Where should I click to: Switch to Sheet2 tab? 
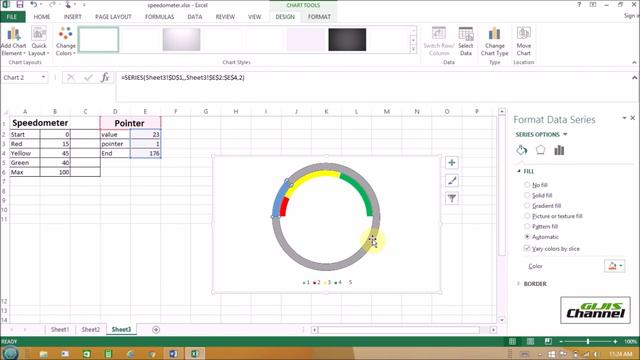click(x=91, y=329)
